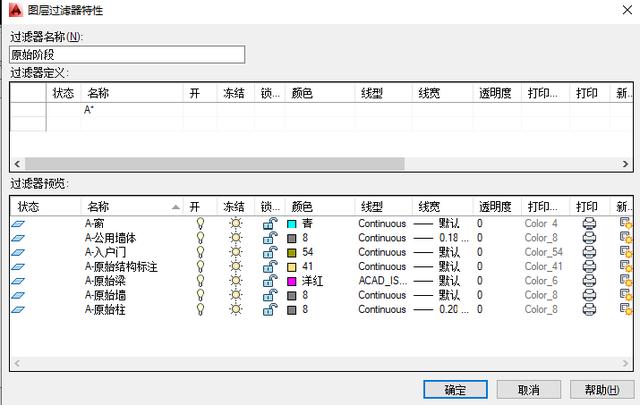Toggle the freeze sun icon for A-原始柱

(x=236, y=309)
